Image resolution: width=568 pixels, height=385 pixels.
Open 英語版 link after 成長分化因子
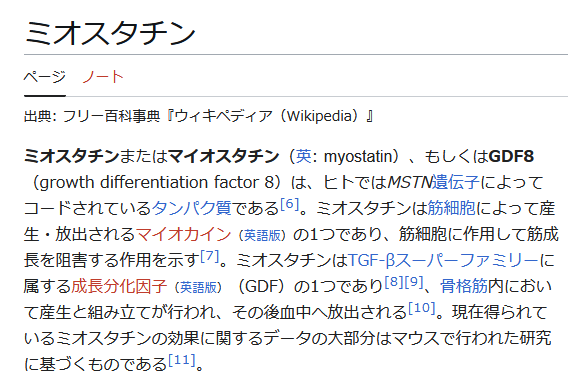(199, 288)
